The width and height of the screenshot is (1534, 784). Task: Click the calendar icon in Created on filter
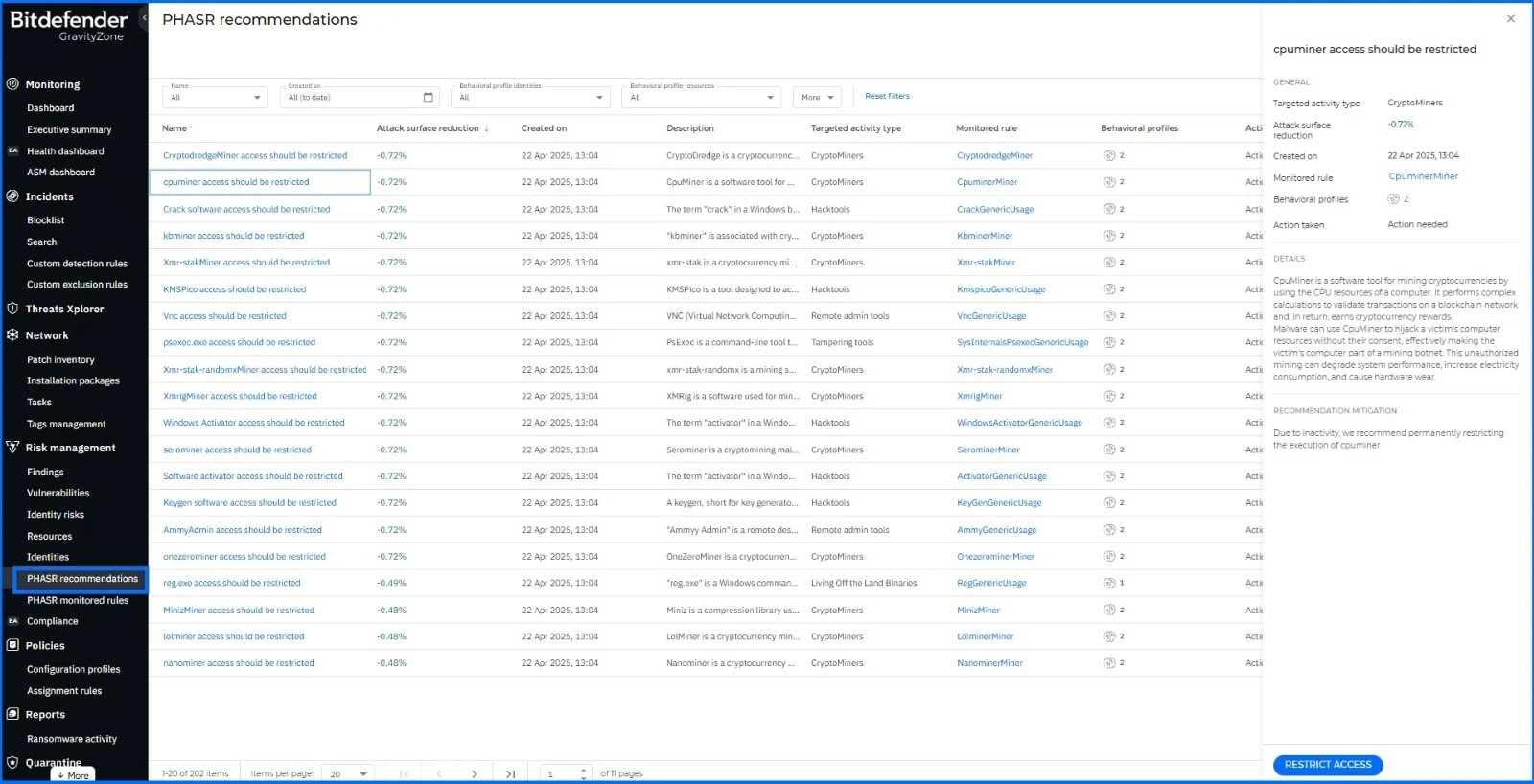pos(429,98)
